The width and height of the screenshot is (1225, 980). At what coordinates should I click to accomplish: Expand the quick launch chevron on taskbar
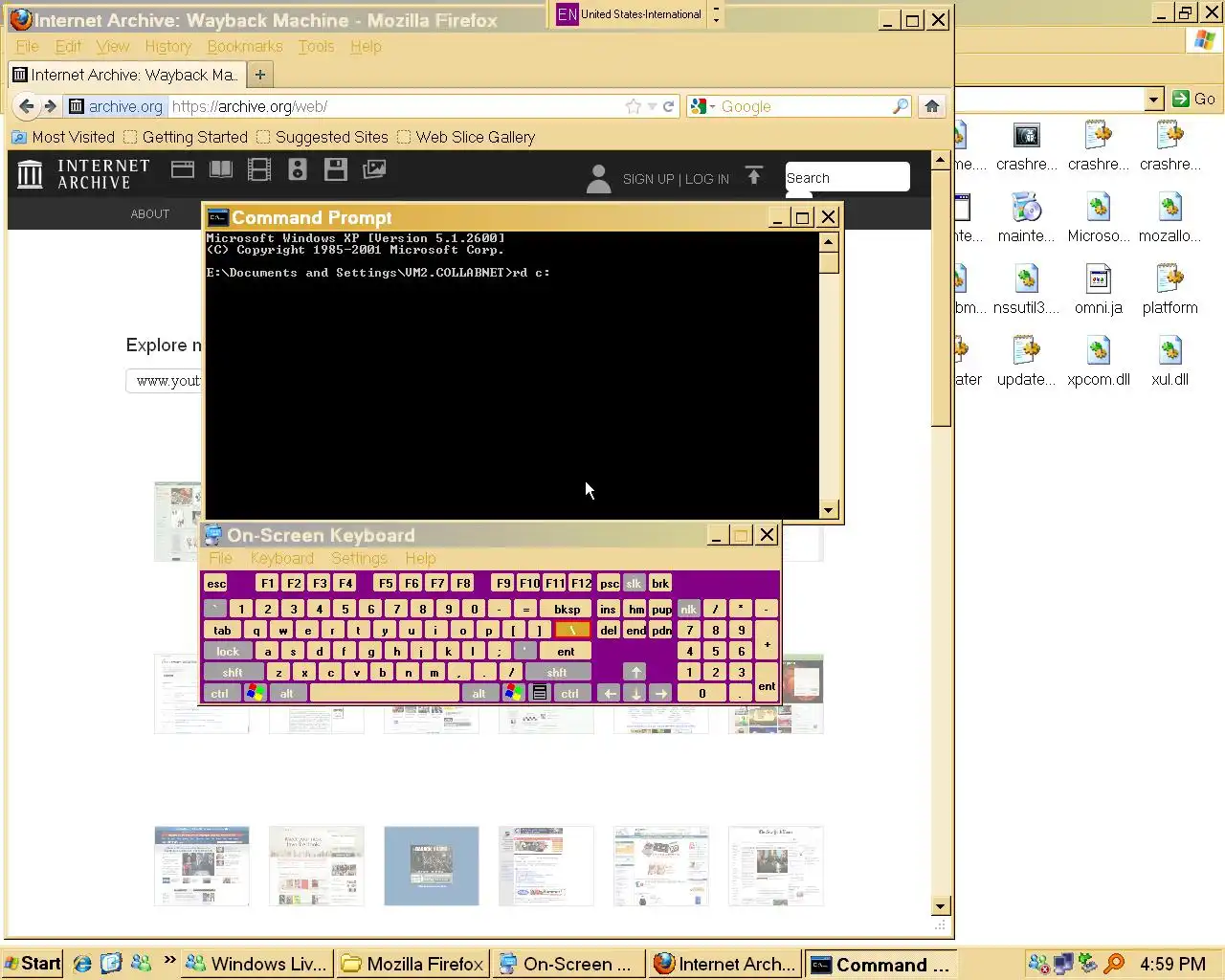point(170,960)
